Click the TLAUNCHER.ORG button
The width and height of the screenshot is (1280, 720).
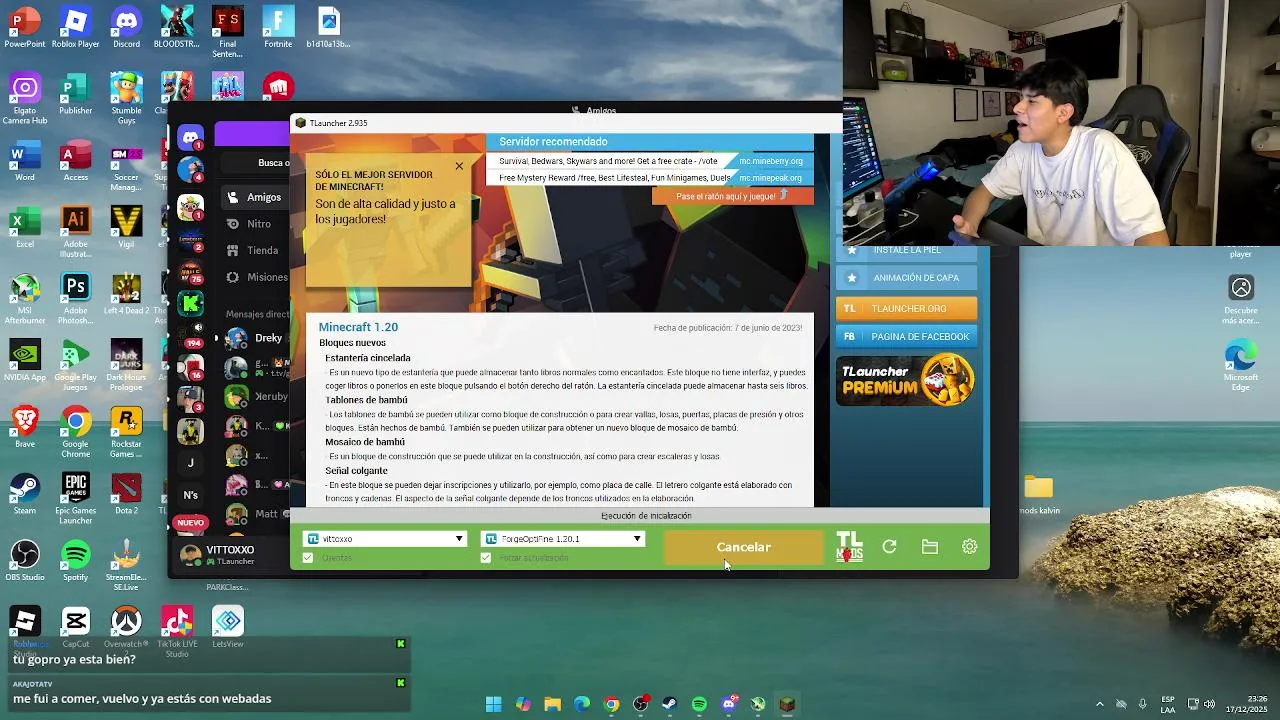906,308
